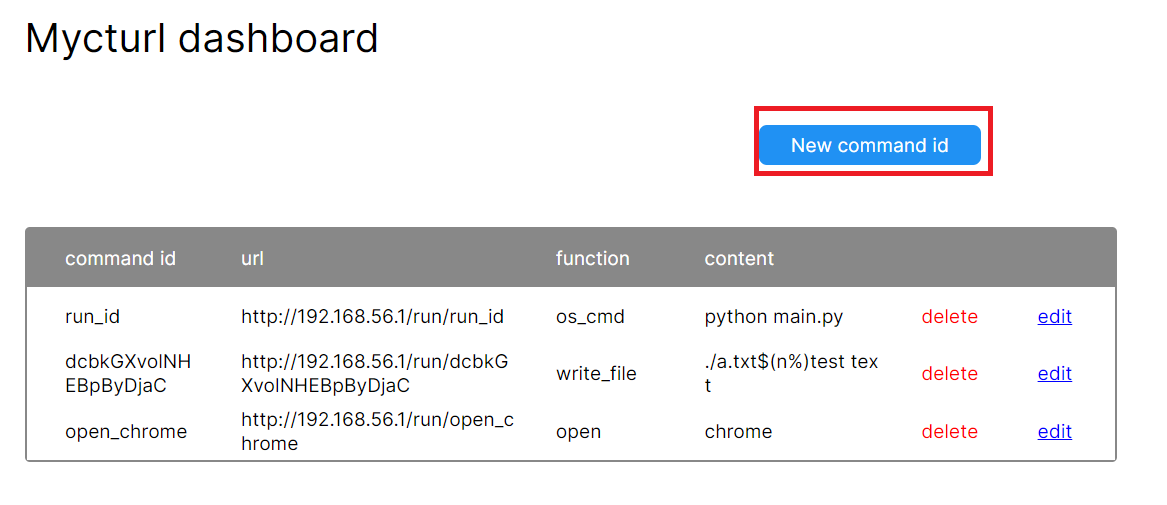Click the 'function' column header
Screen dimensions: 1167x505
point(592,258)
